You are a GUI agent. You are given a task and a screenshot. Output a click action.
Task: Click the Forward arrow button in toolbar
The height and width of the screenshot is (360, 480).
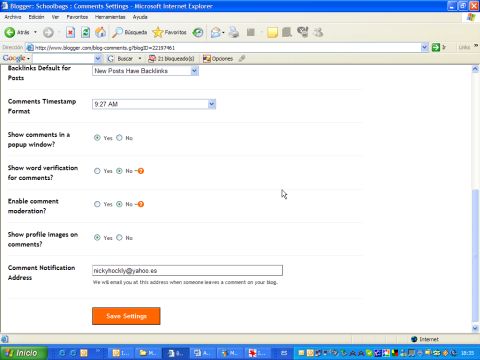[x=48, y=32]
